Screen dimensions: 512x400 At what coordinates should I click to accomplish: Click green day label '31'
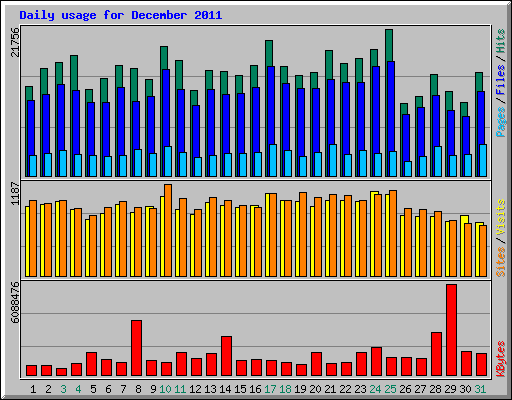480,389
